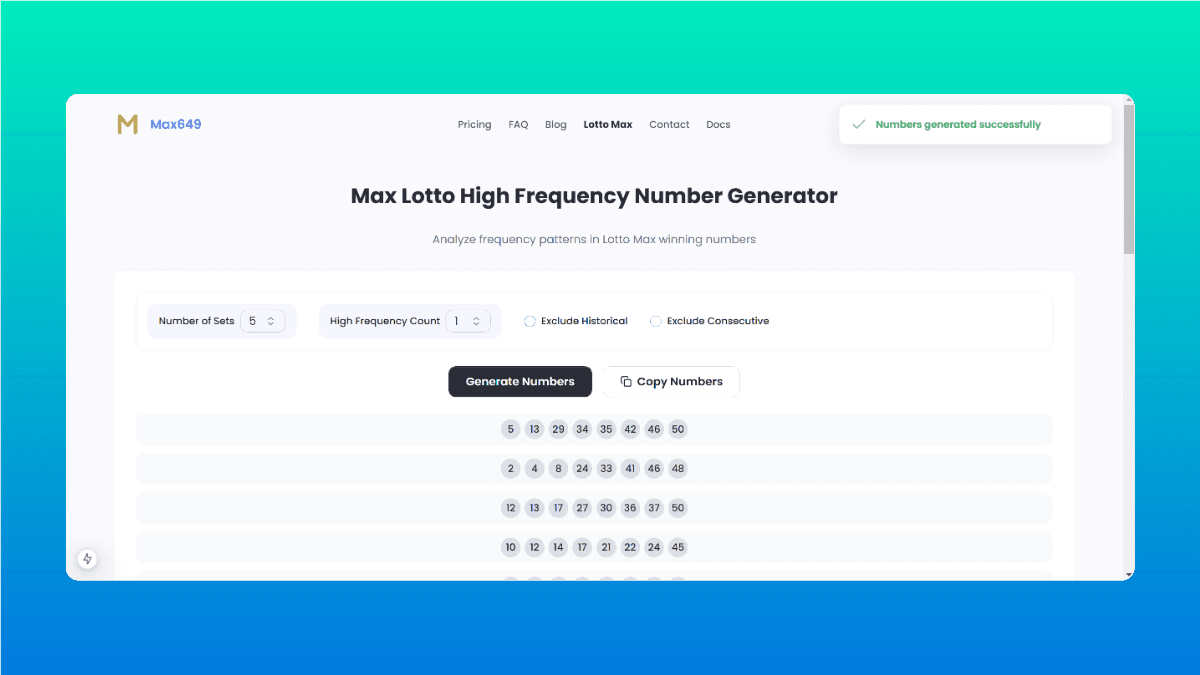Viewport: 1200px width, 675px height.
Task: Click number 4 in the second set
Action: pos(534,468)
